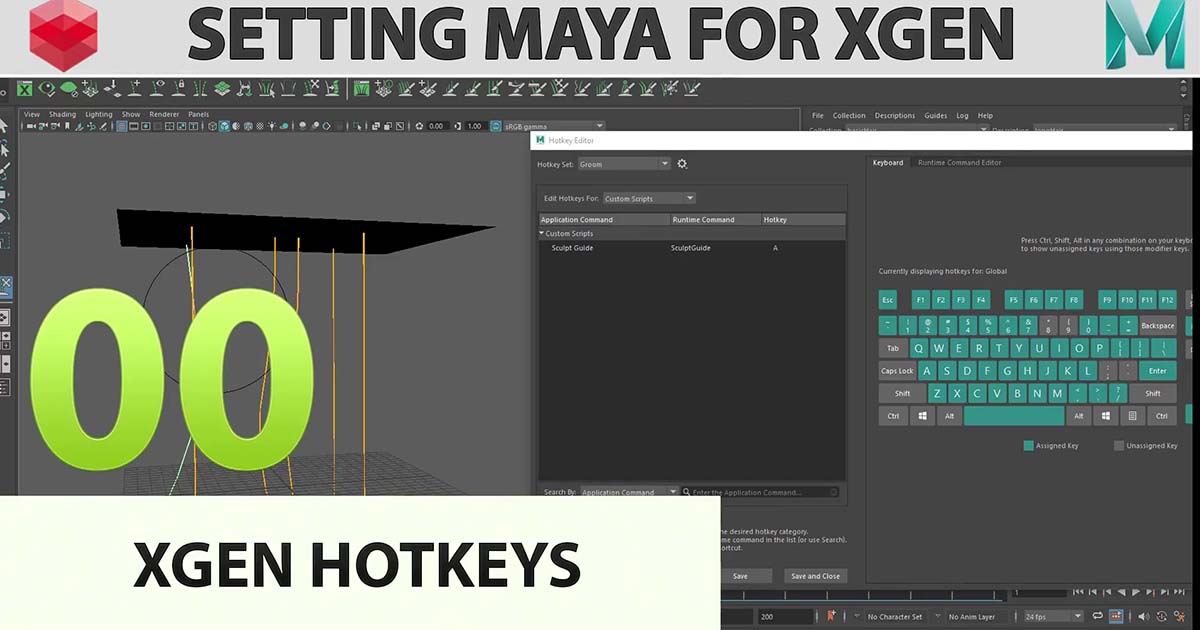The image size is (1200, 630).
Task: Collapse the Custom Scripts category in the hotkey list
Action: (539, 233)
